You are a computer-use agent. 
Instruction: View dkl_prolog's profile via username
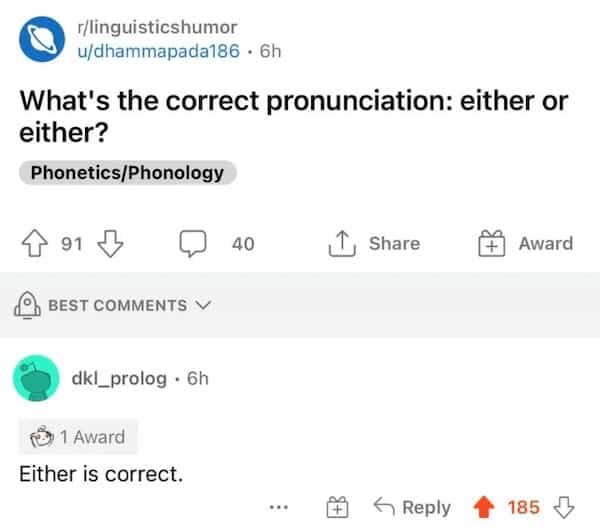120,379
